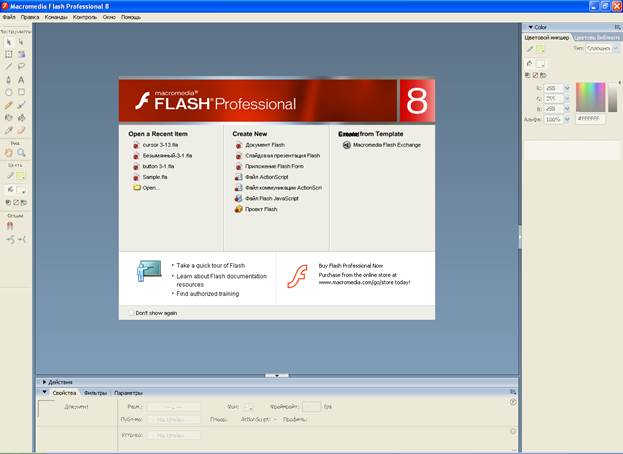The width and height of the screenshot is (623, 454).
Task: Click the hex color #FFFFFF field
Action: pos(590,119)
